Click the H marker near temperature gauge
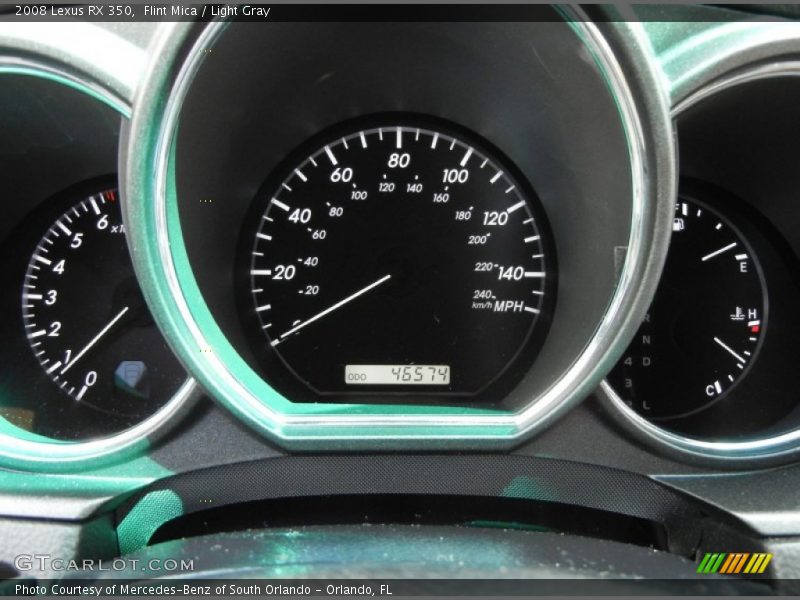Viewport: 800px width, 600px height. pyautogui.click(x=750, y=314)
